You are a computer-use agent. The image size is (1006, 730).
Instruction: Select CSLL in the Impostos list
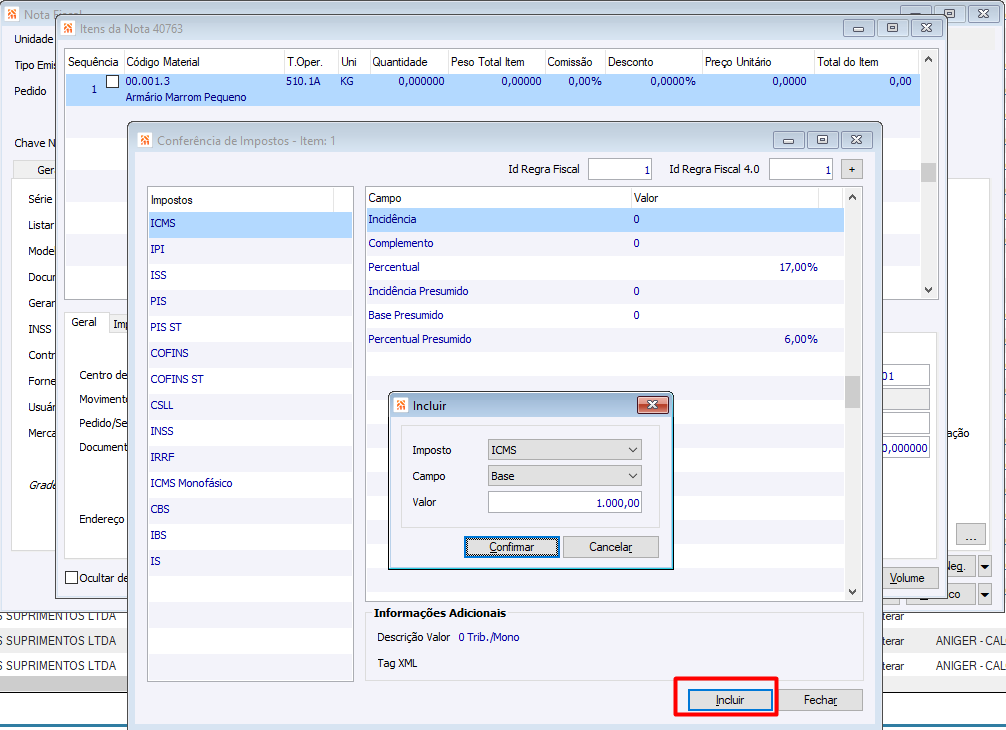pyautogui.click(x=250, y=405)
